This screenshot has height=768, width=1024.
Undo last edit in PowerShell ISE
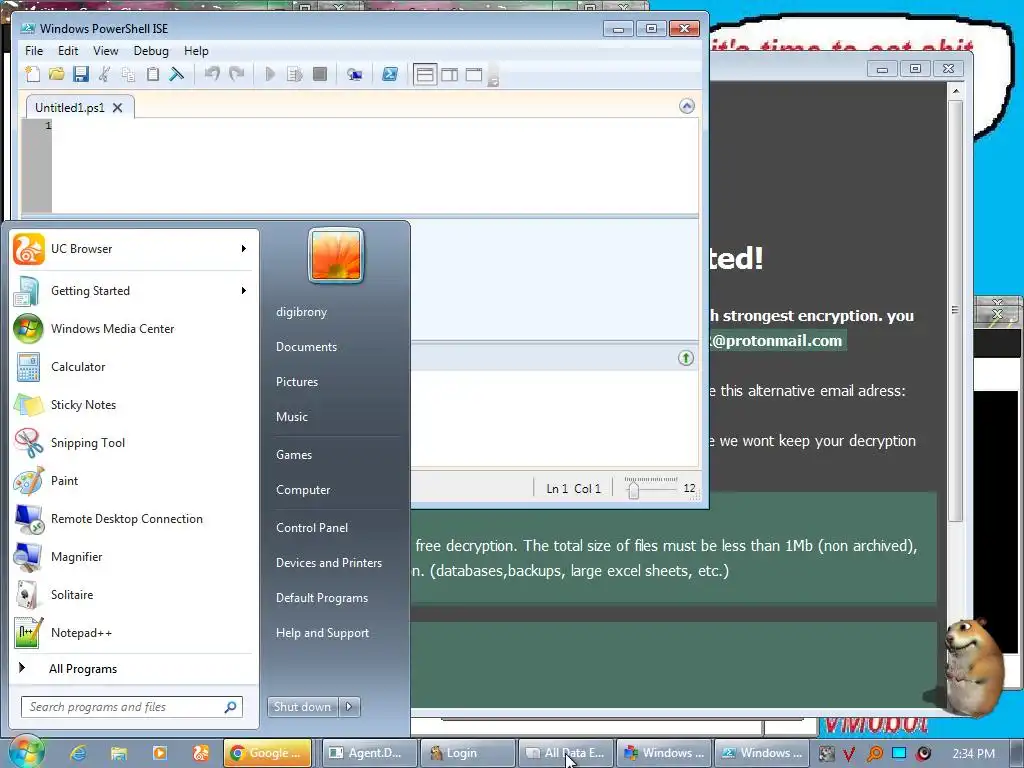pos(212,74)
